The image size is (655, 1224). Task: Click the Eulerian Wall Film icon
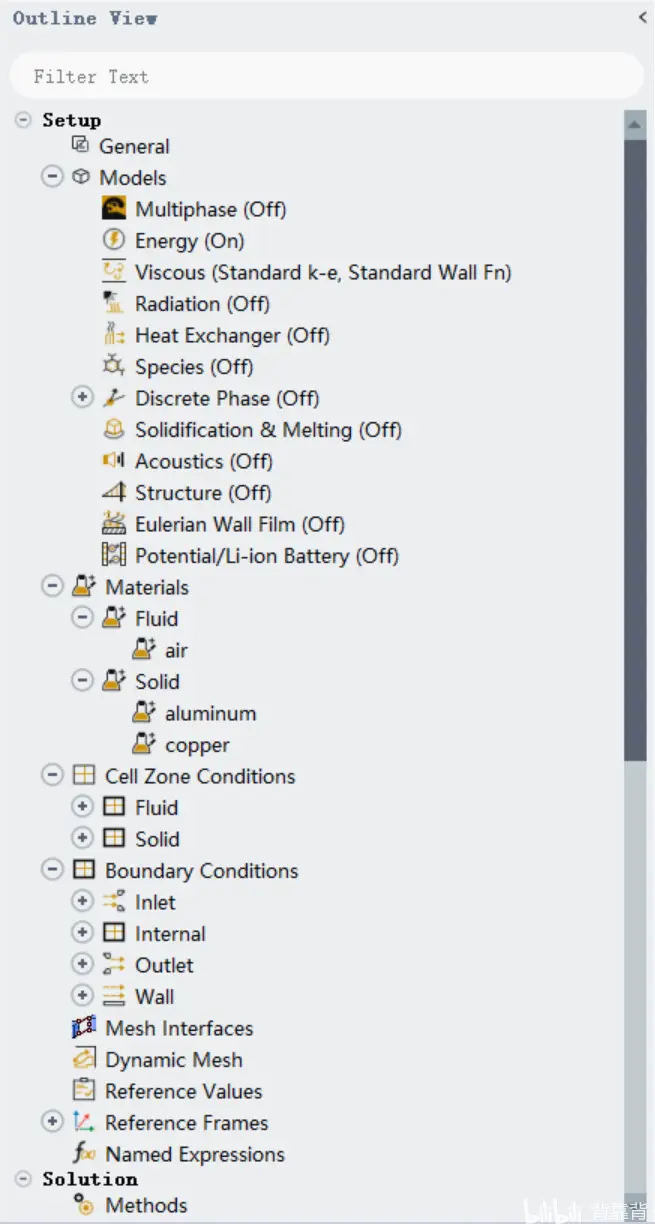pyautogui.click(x=114, y=524)
